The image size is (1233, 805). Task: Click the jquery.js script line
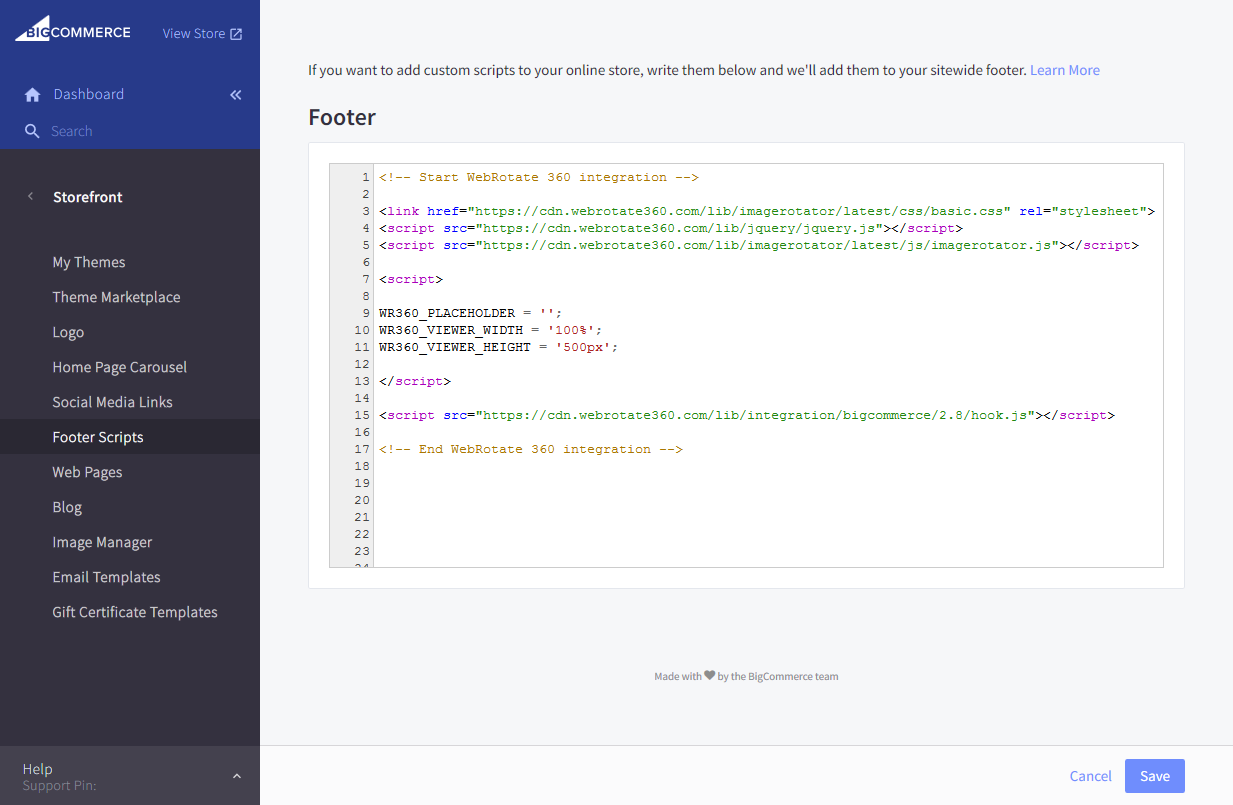point(671,228)
